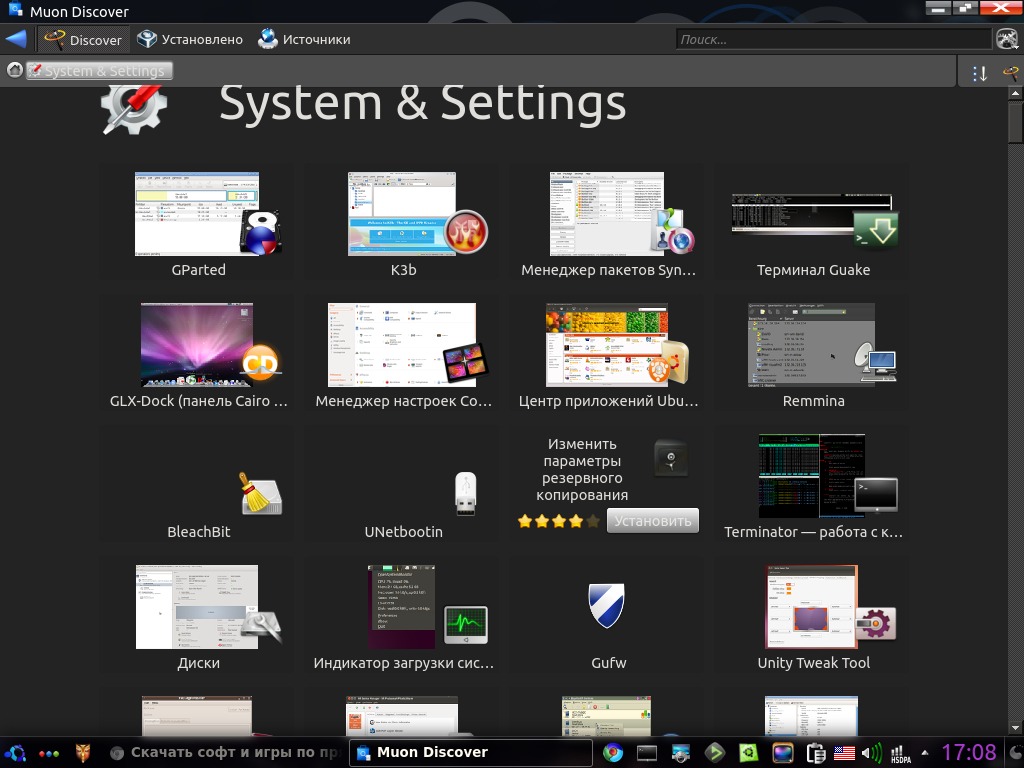1024x768 pixels.
Task: Click the orange fox icon in the taskbar
Action: 83,752
